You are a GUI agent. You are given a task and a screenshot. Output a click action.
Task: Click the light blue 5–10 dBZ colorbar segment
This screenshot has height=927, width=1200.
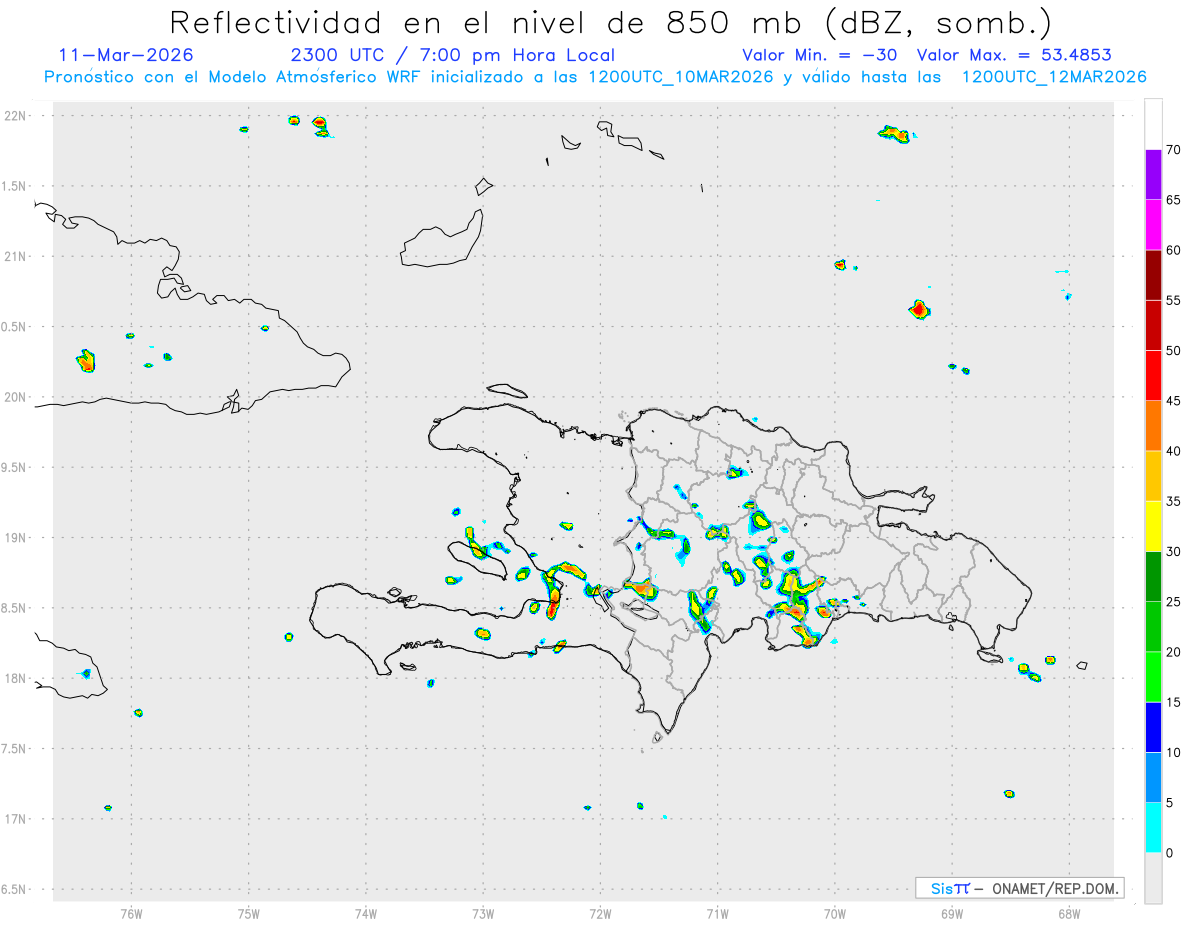1153,777
